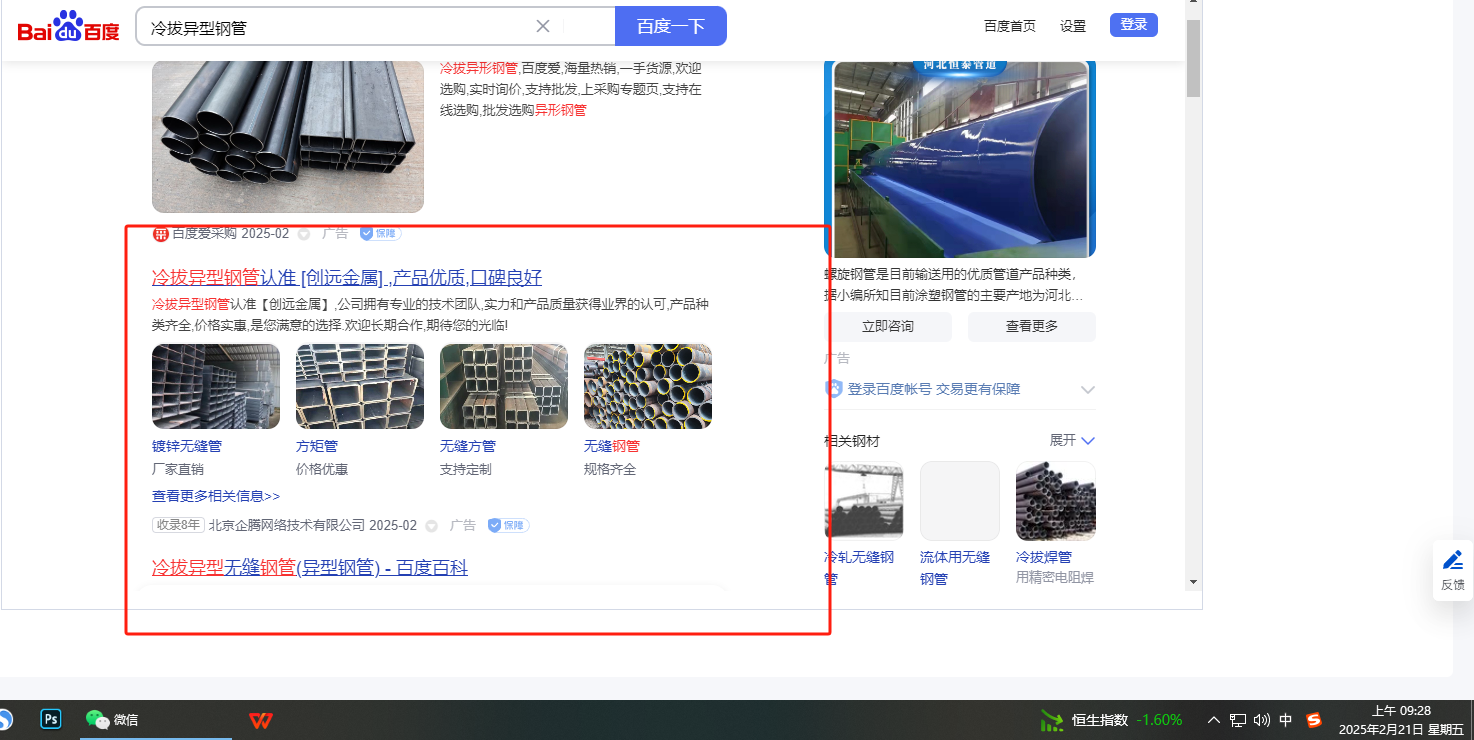
Task: Click the 北京企腾网络技术有限公司 source text
Action: point(287,525)
